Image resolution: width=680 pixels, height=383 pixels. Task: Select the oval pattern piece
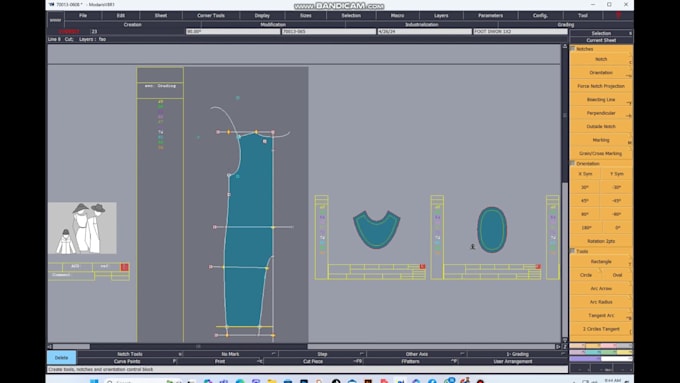[x=492, y=229]
